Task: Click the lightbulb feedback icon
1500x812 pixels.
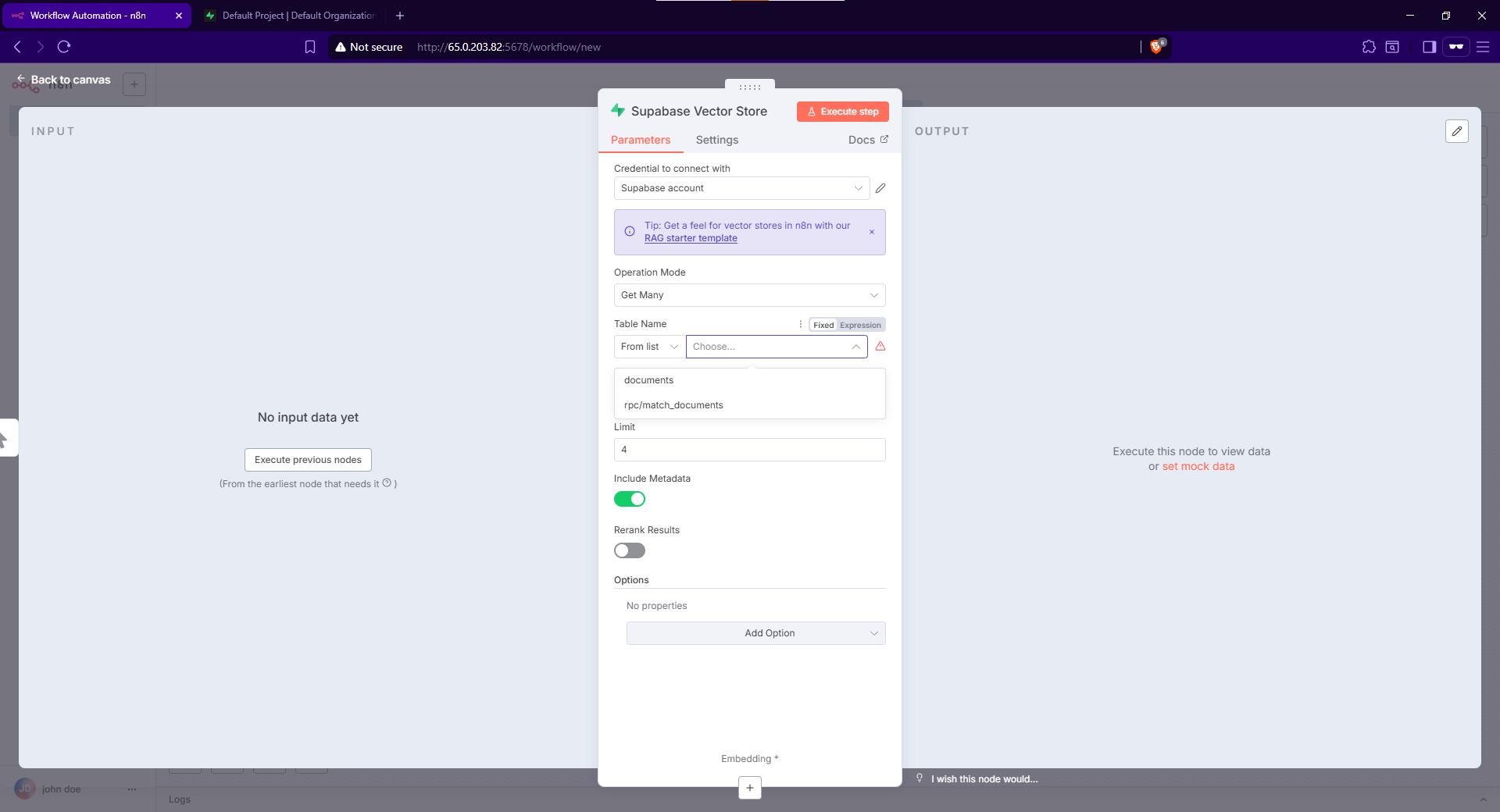Action: [x=920, y=778]
